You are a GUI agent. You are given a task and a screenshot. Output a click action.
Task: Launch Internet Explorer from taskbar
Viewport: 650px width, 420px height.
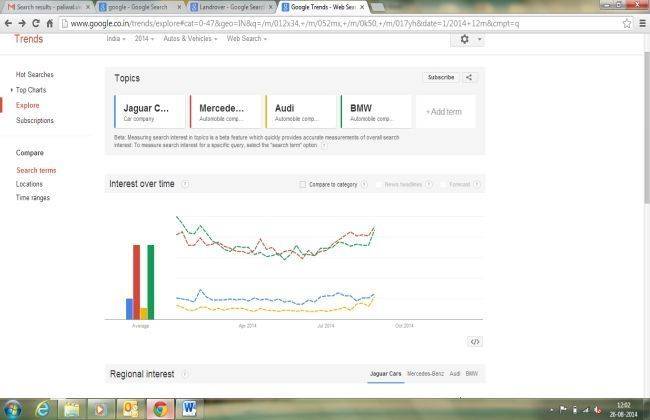[42, 409]
